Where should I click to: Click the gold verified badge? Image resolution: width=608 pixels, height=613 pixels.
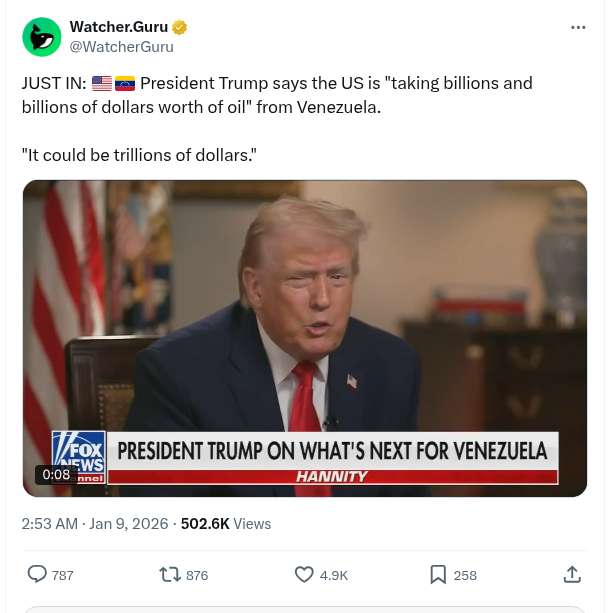(180, 27)
